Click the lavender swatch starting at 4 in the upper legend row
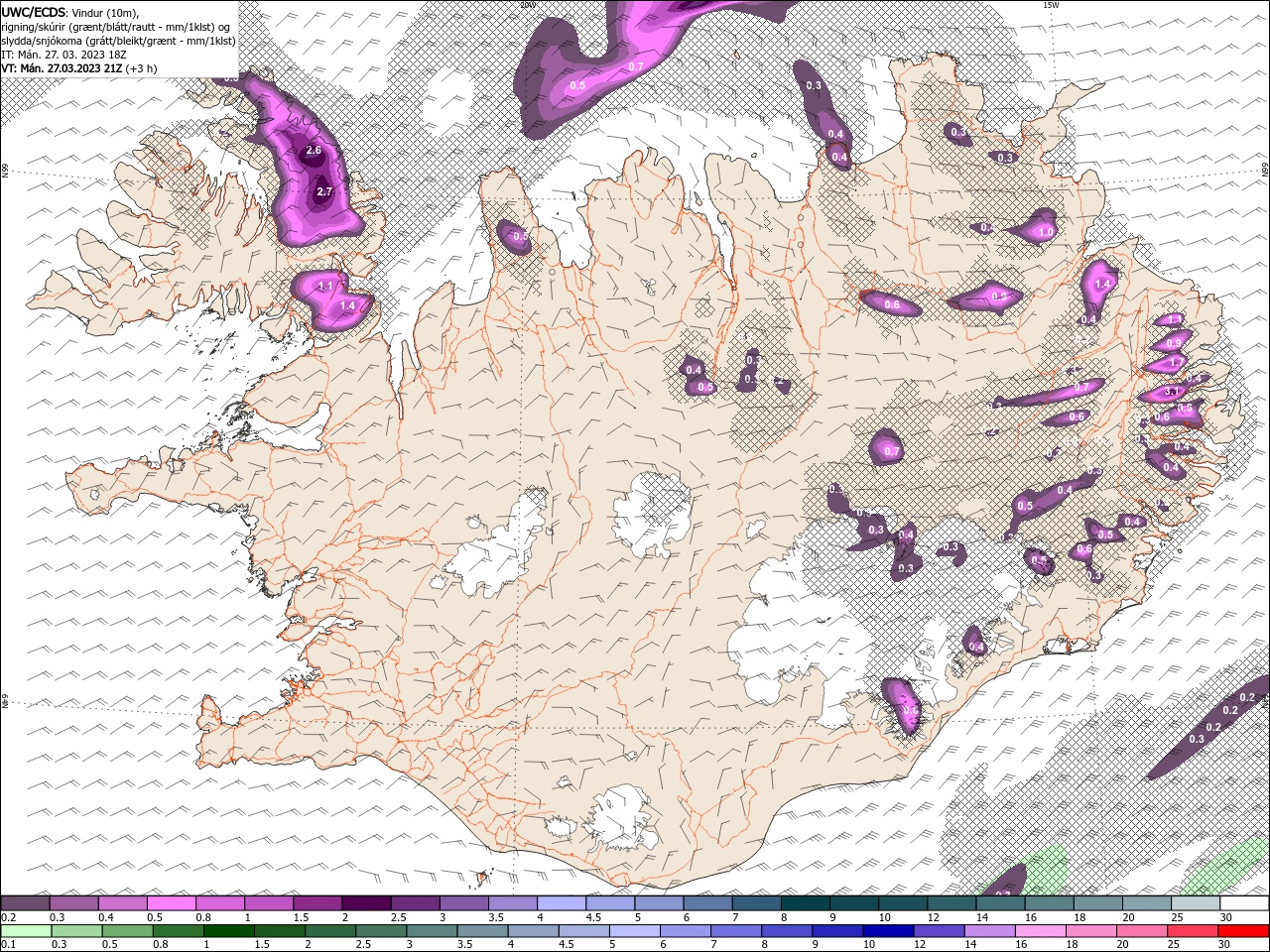The height and width of the screenshot is (952, 1270). click(562, 903)
